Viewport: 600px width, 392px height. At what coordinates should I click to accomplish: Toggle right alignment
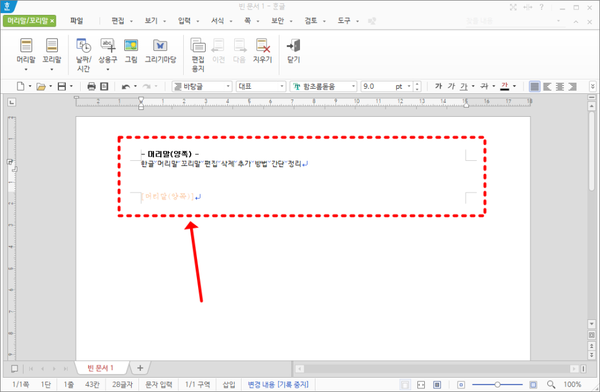click(572, 87)
